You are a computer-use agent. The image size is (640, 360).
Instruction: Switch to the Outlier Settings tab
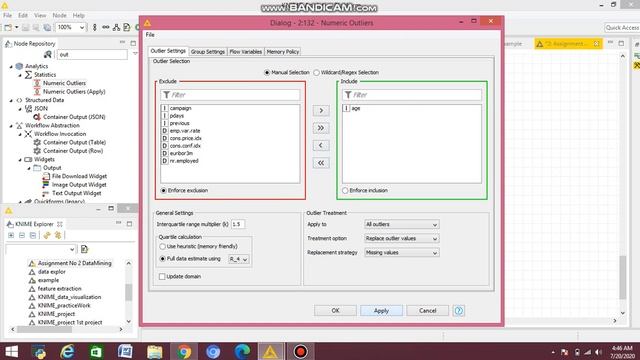[168, 51]
